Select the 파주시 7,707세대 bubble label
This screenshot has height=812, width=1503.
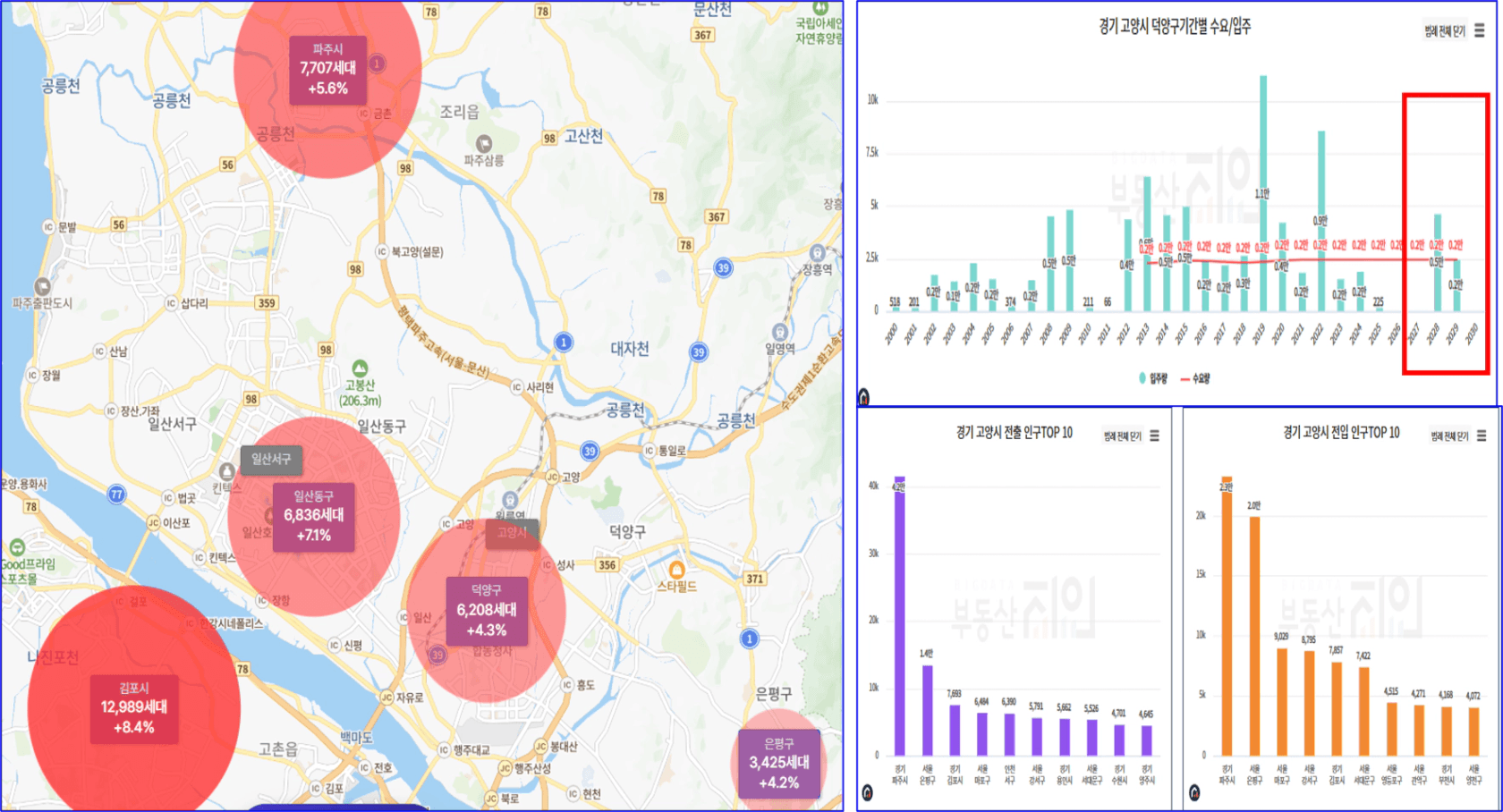(328, 69)
